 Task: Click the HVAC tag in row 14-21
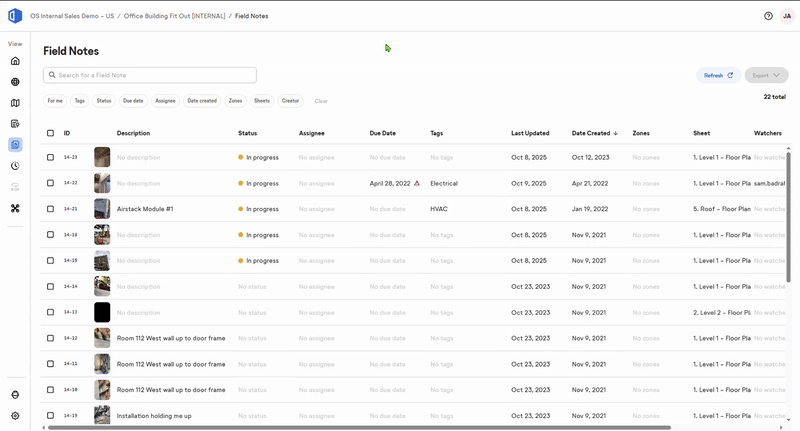(x=439, y=209)
